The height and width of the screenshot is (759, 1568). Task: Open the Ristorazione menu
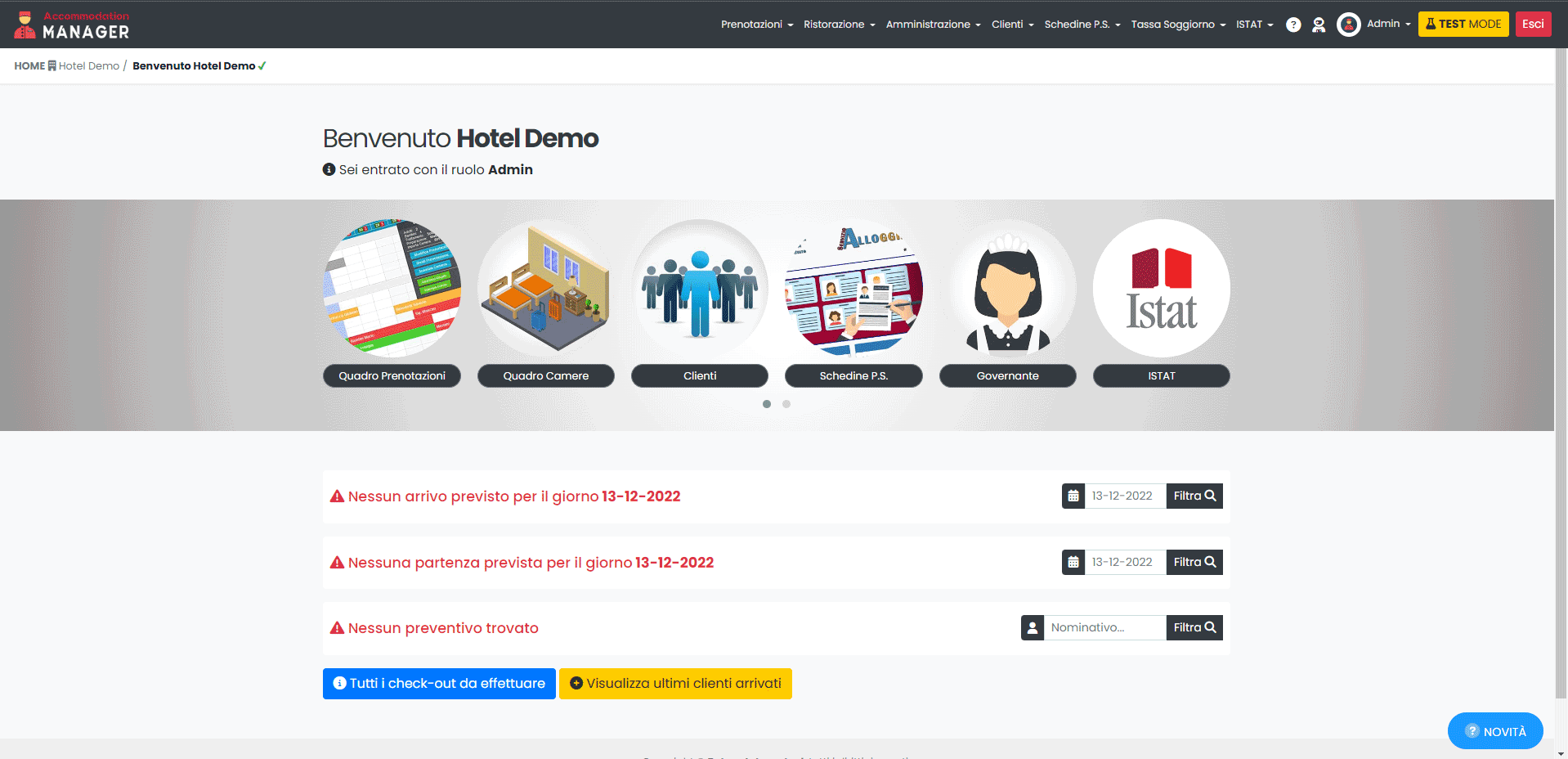[x=839, y=25]
